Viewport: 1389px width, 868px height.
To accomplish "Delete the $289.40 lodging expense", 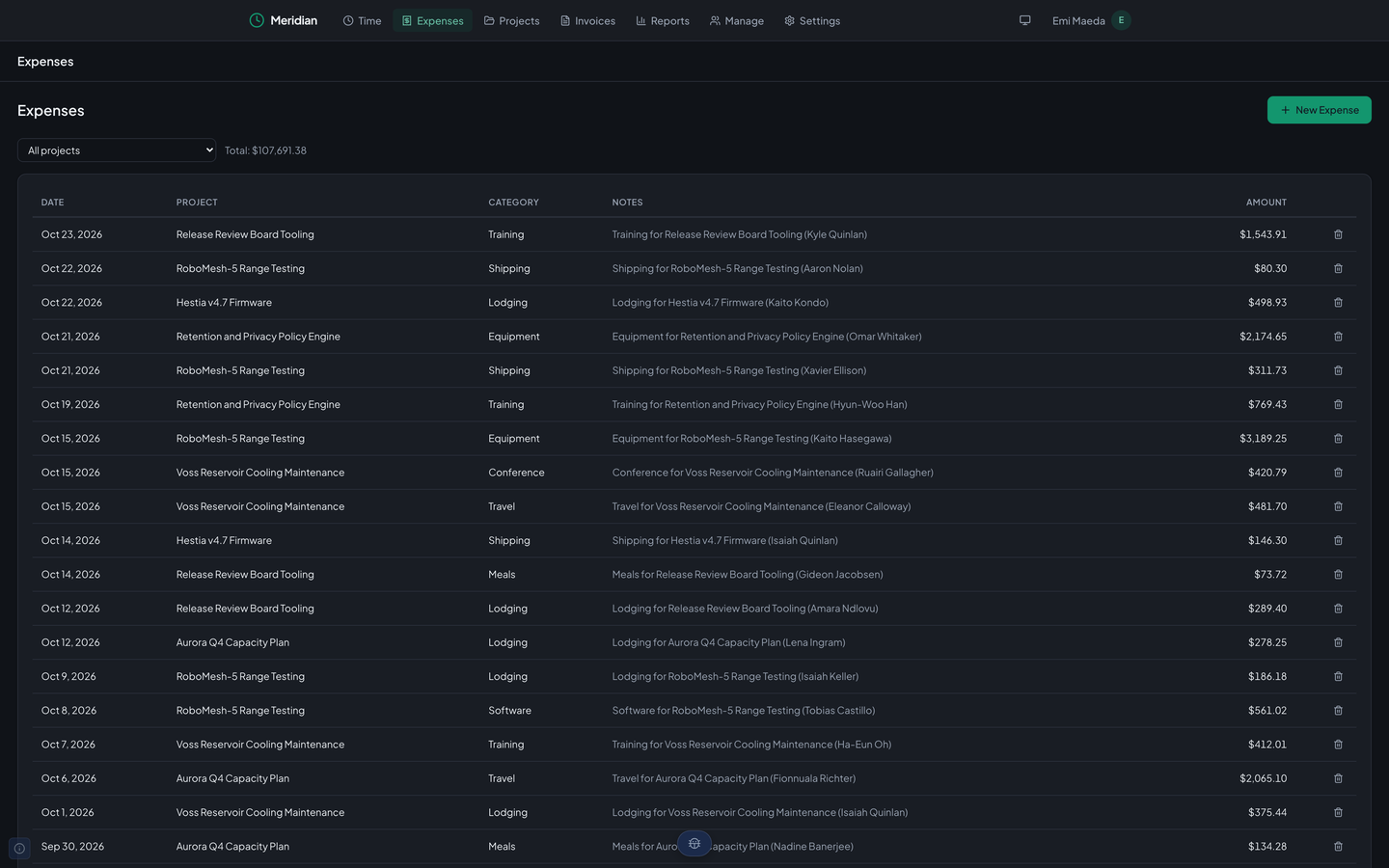I will tap(1338, 609).
